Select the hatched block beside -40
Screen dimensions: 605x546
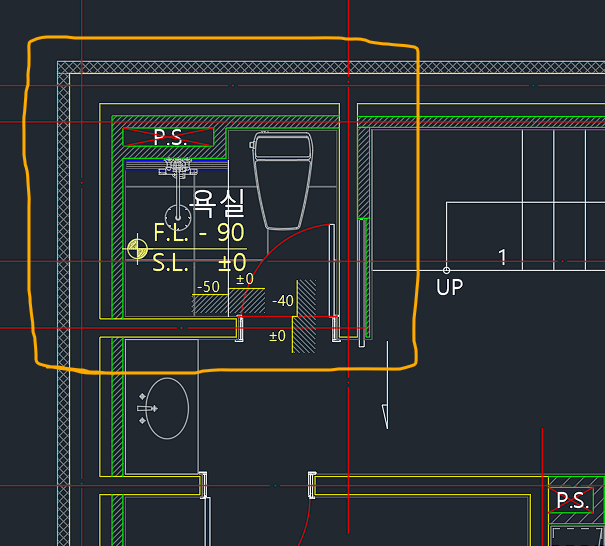coord(306,296)
